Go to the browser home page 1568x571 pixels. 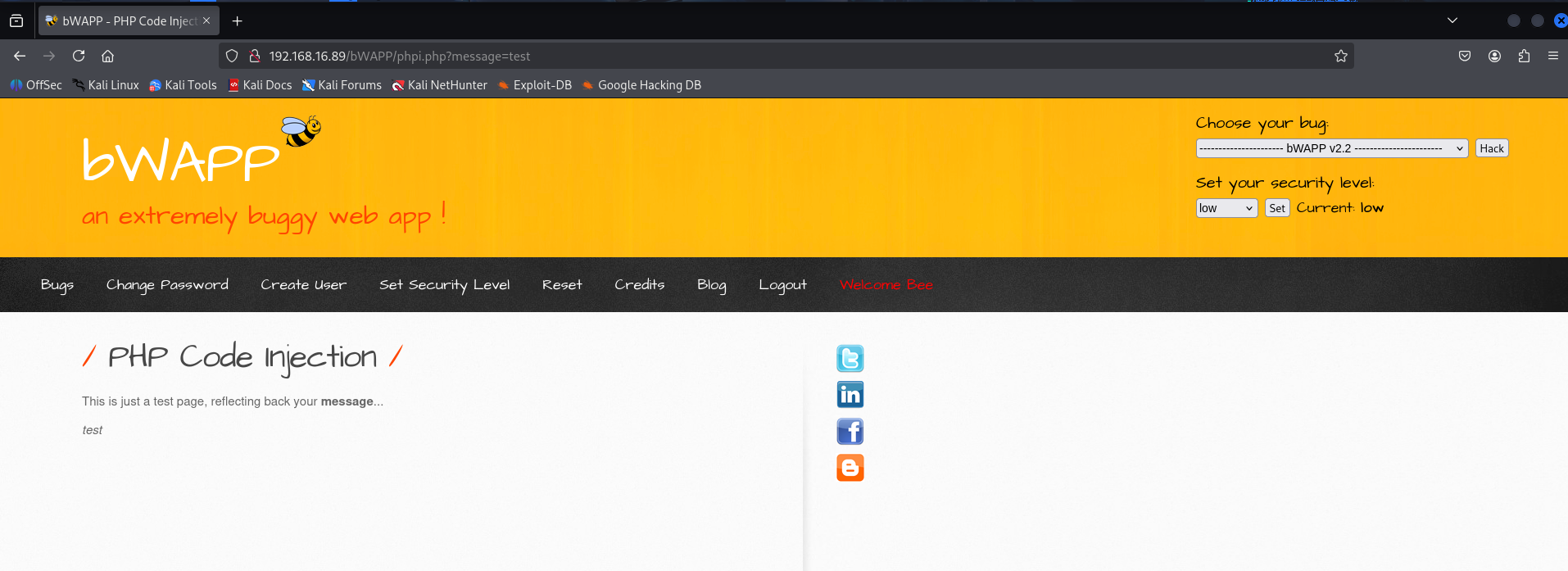[107, 56]
